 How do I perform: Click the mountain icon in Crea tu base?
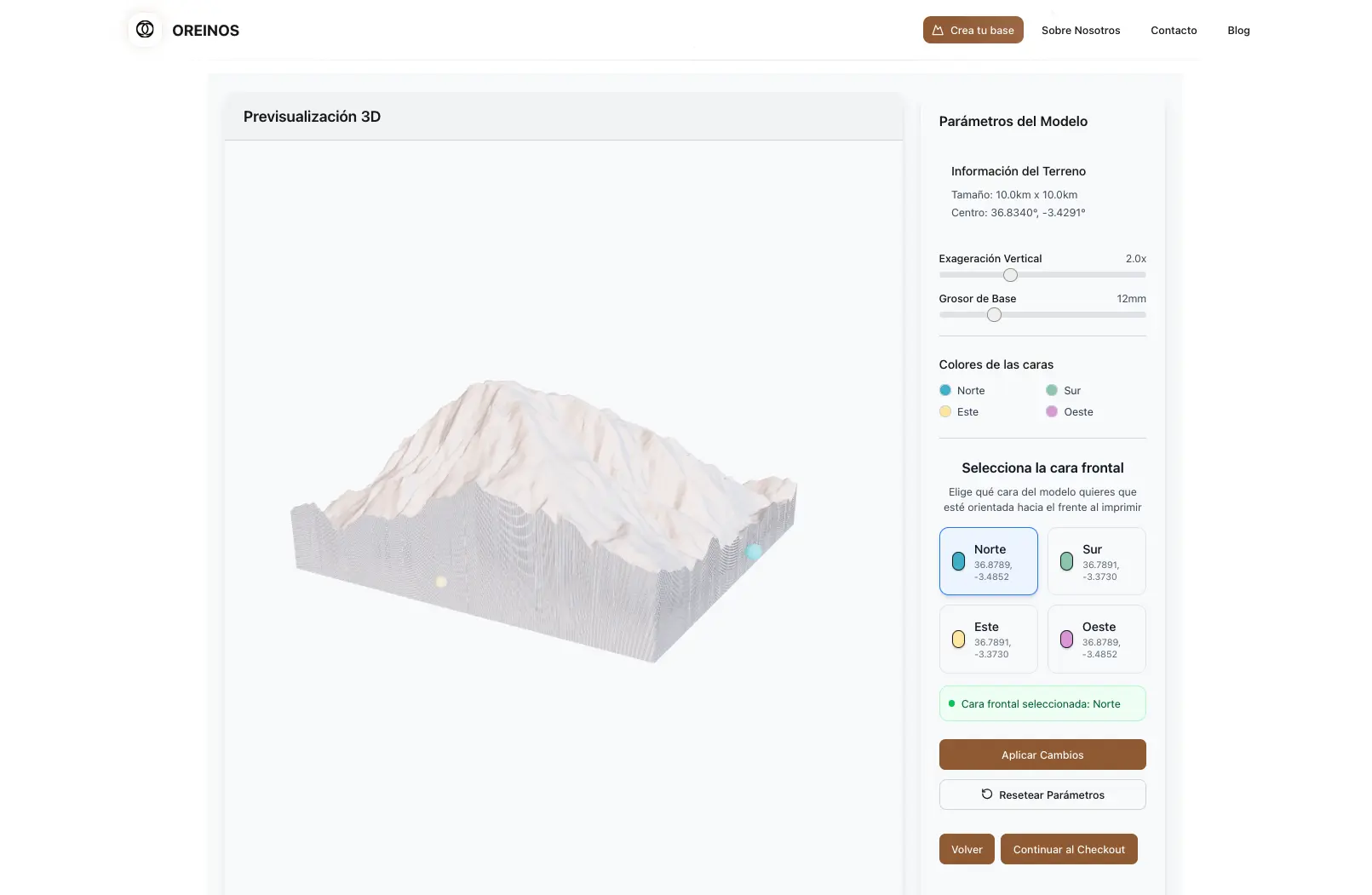[x=938, y=31]
